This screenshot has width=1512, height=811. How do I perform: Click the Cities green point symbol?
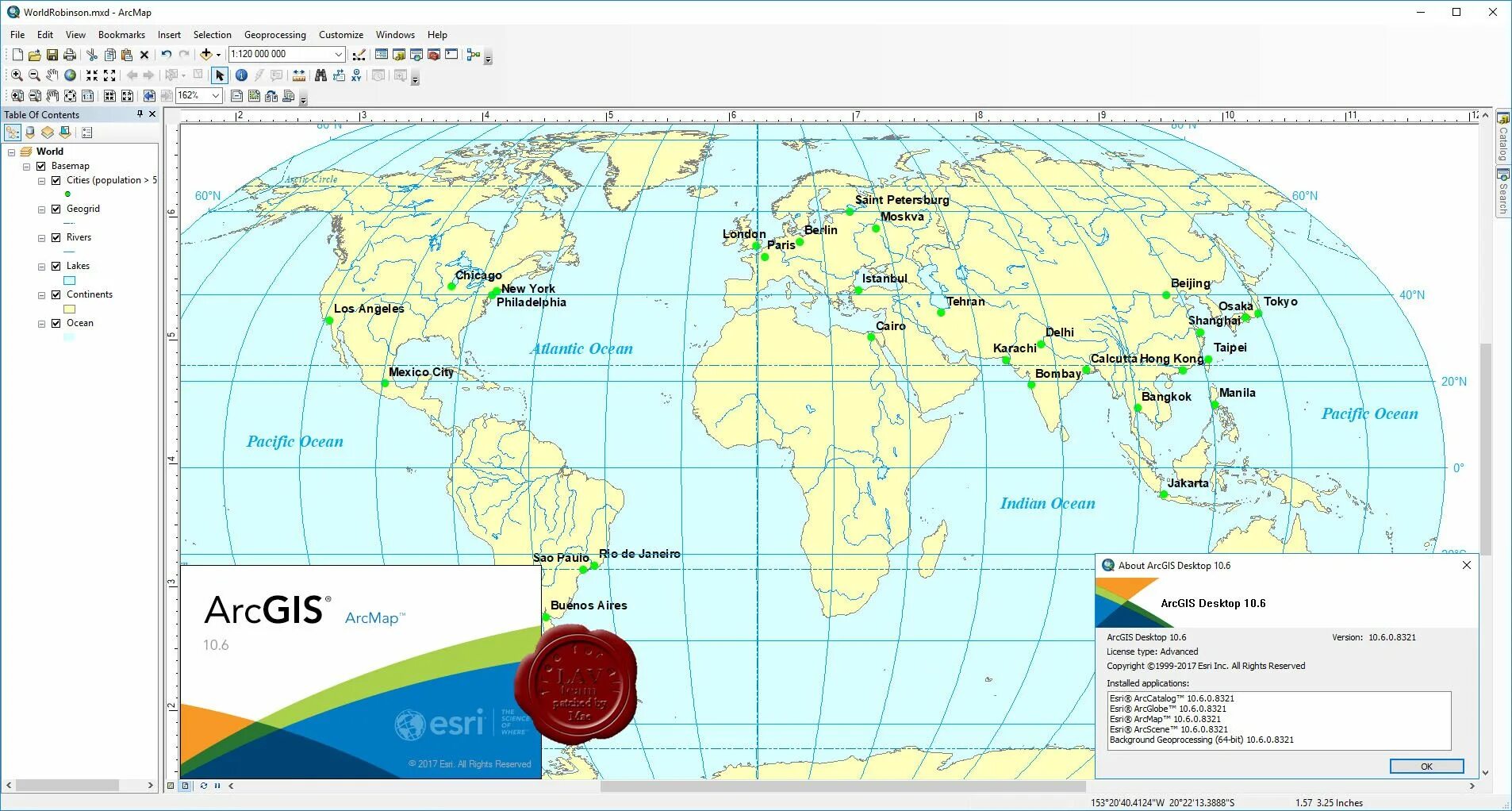[x=67, y=194]
